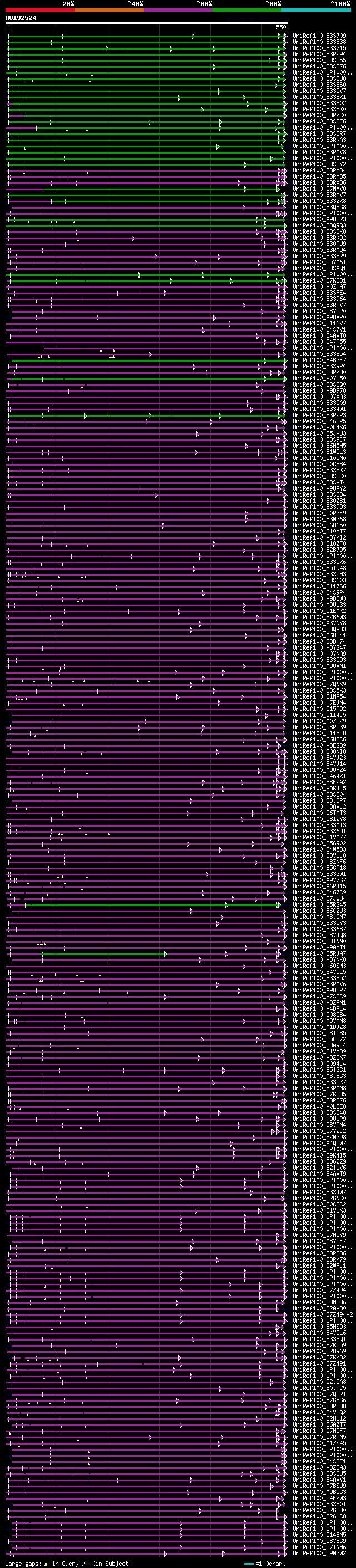The height and width of the screenshot is (1568, 356).
Task: Select hit label UniRef100_C8VLJ8
Action: tap(319, 855)
